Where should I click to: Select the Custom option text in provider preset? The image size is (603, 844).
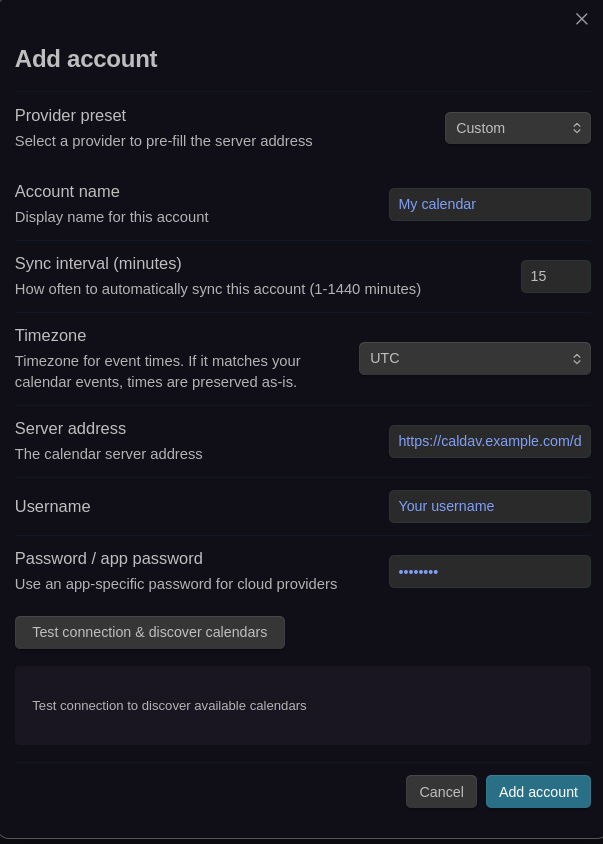[x=480, y=128]
